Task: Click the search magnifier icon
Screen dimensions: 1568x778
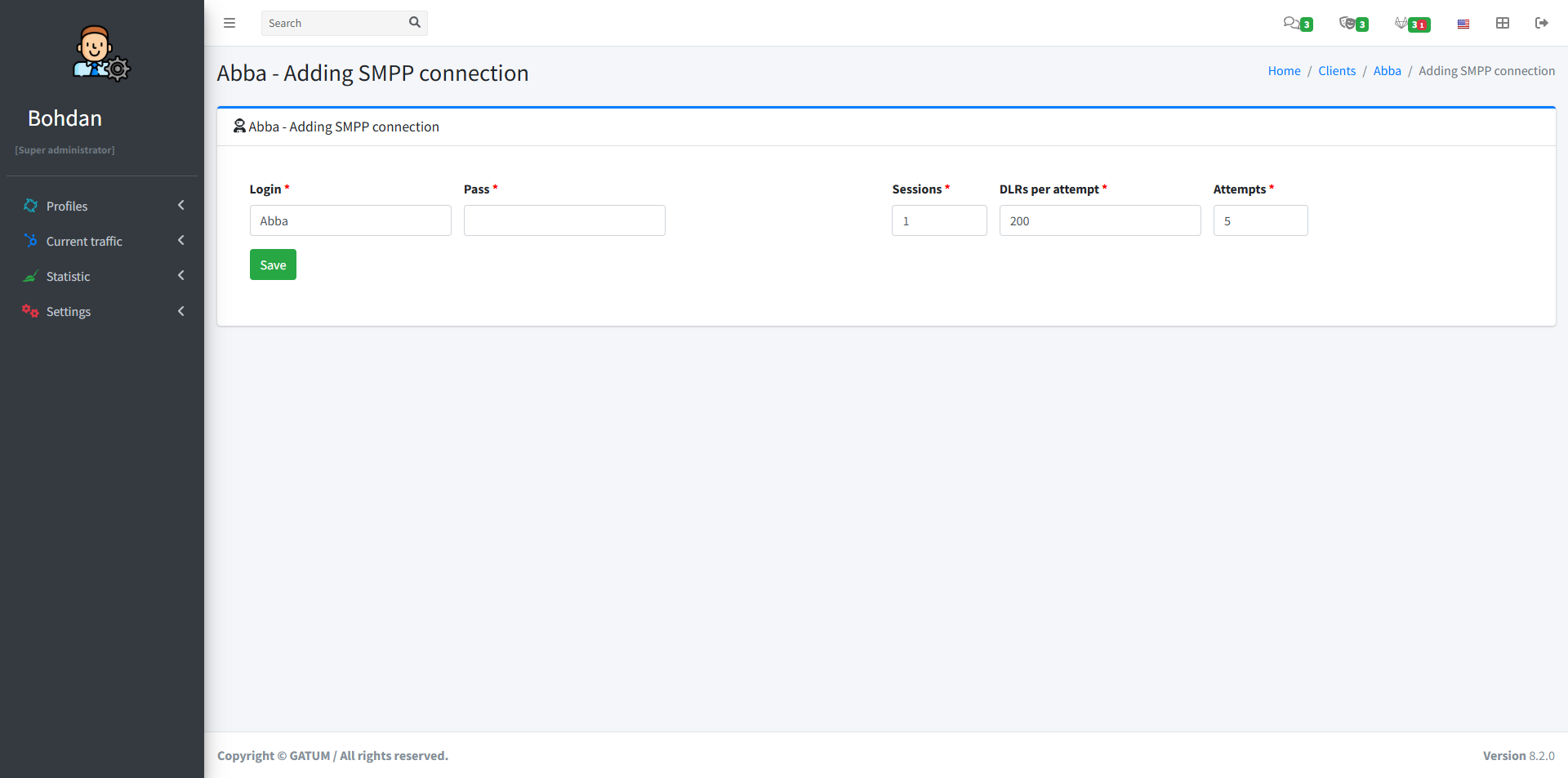Action: click(x=414, y=23)
